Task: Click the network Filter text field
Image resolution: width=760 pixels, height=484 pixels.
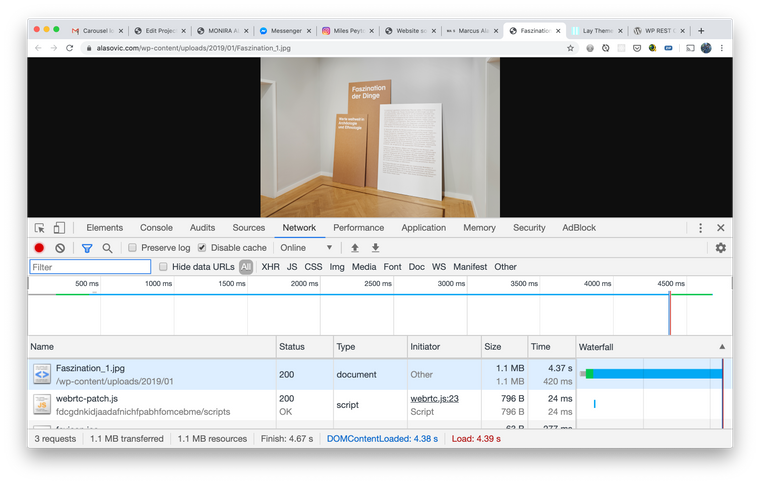Action: tap(90, 267)
